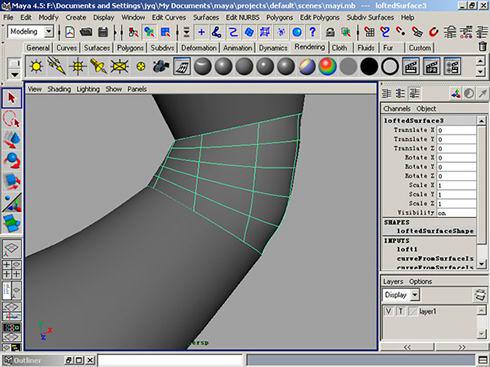Click black surface shader swatch

(x=369, y=66)
